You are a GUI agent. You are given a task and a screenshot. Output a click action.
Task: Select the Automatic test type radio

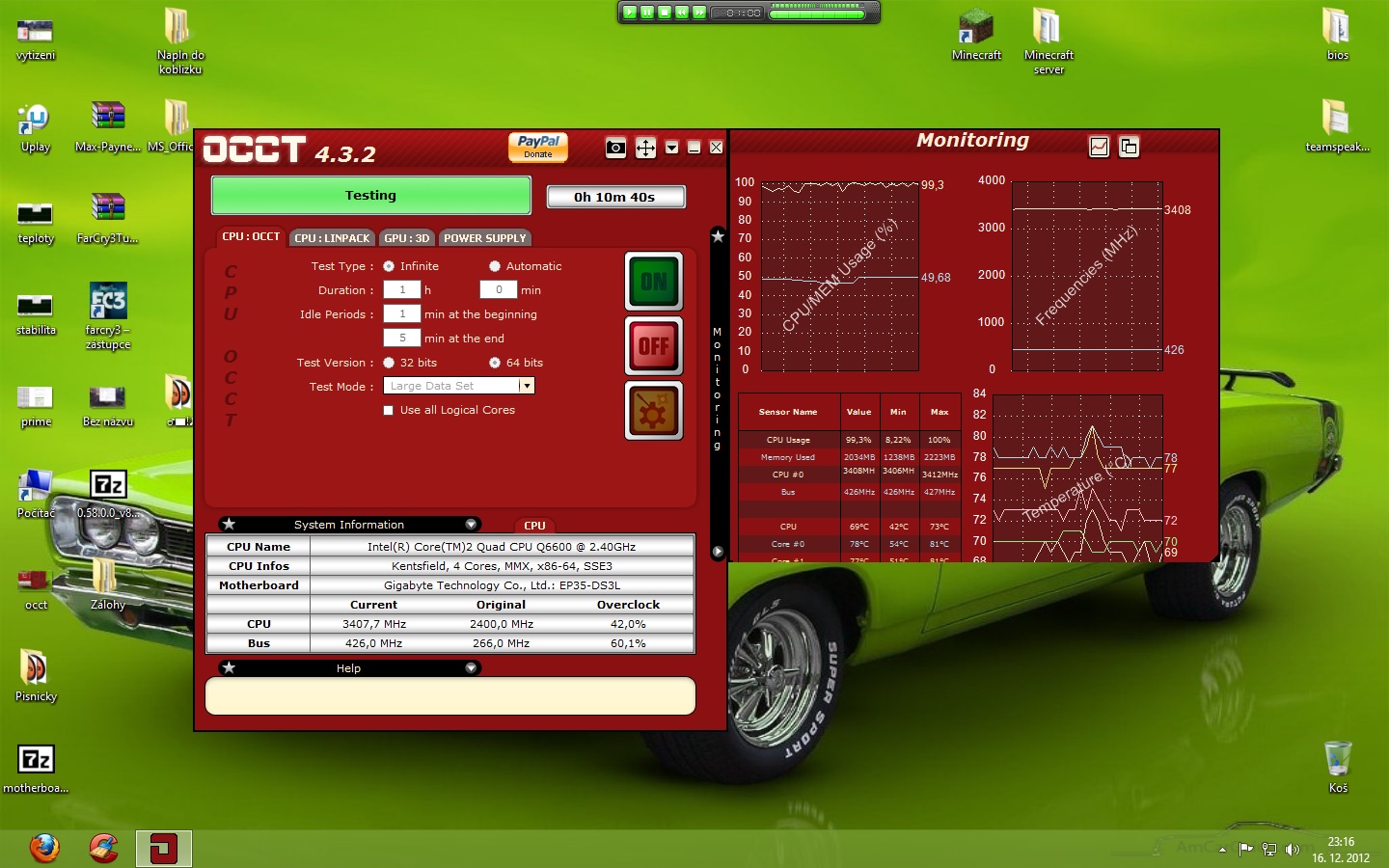pyautogui.click(x=495, y=266)
